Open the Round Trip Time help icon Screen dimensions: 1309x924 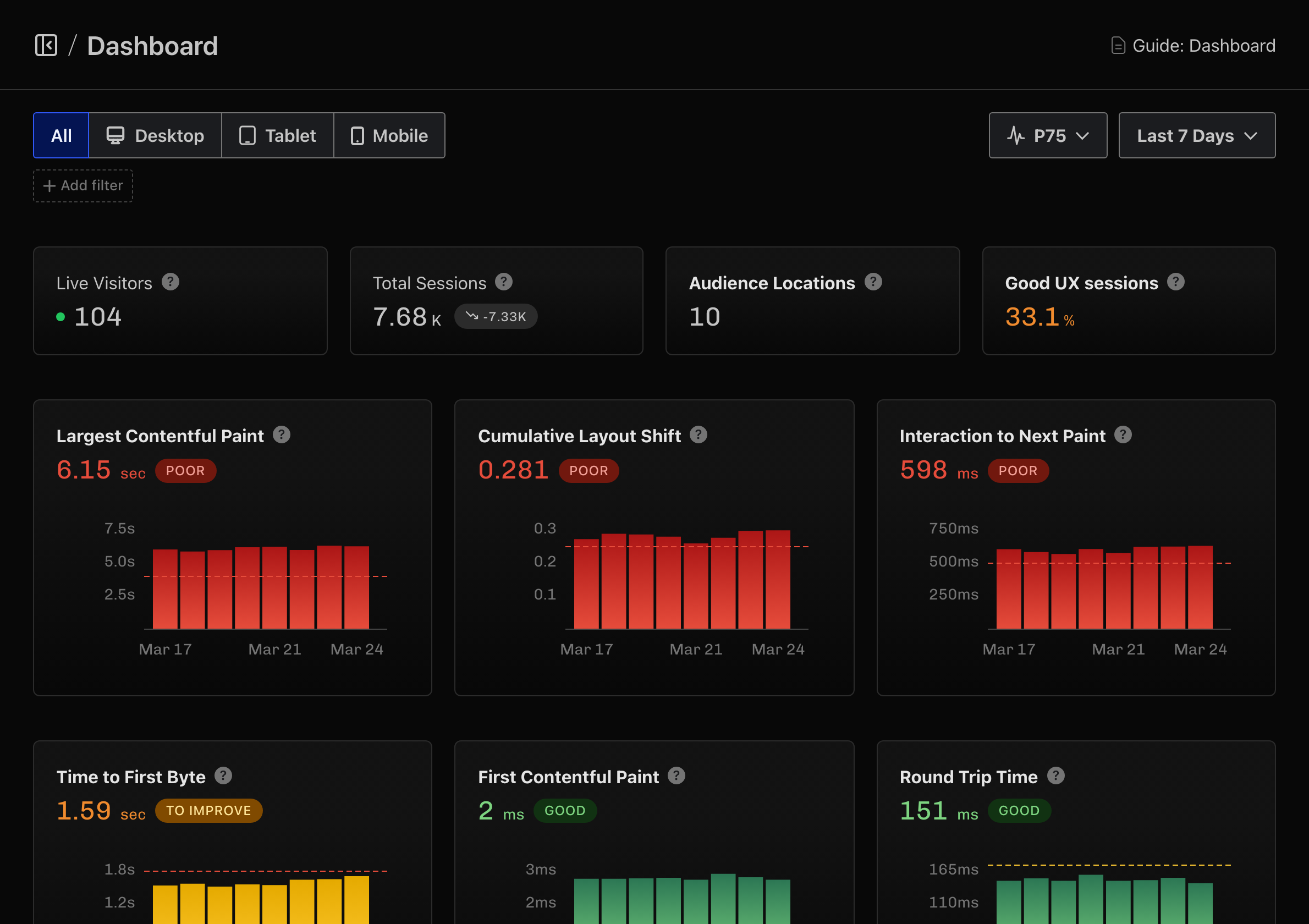tap(1056, 776)
